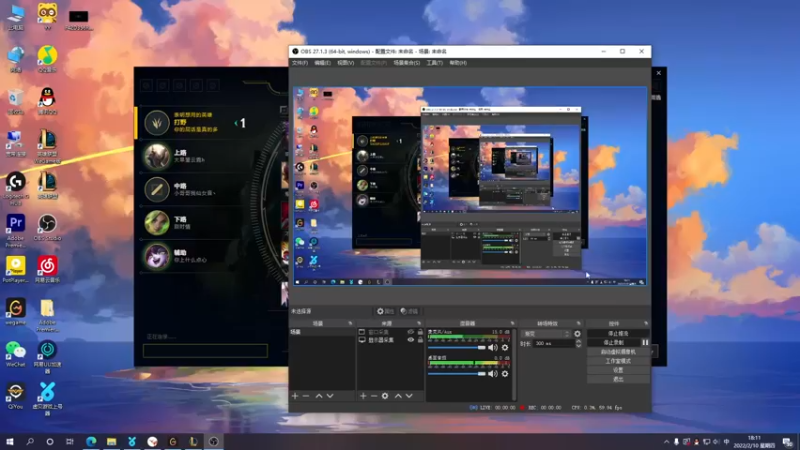This screenshot has width=800, height=450.
Task: Open the WeChat desktop shortcut
Action: pos(15,354)
